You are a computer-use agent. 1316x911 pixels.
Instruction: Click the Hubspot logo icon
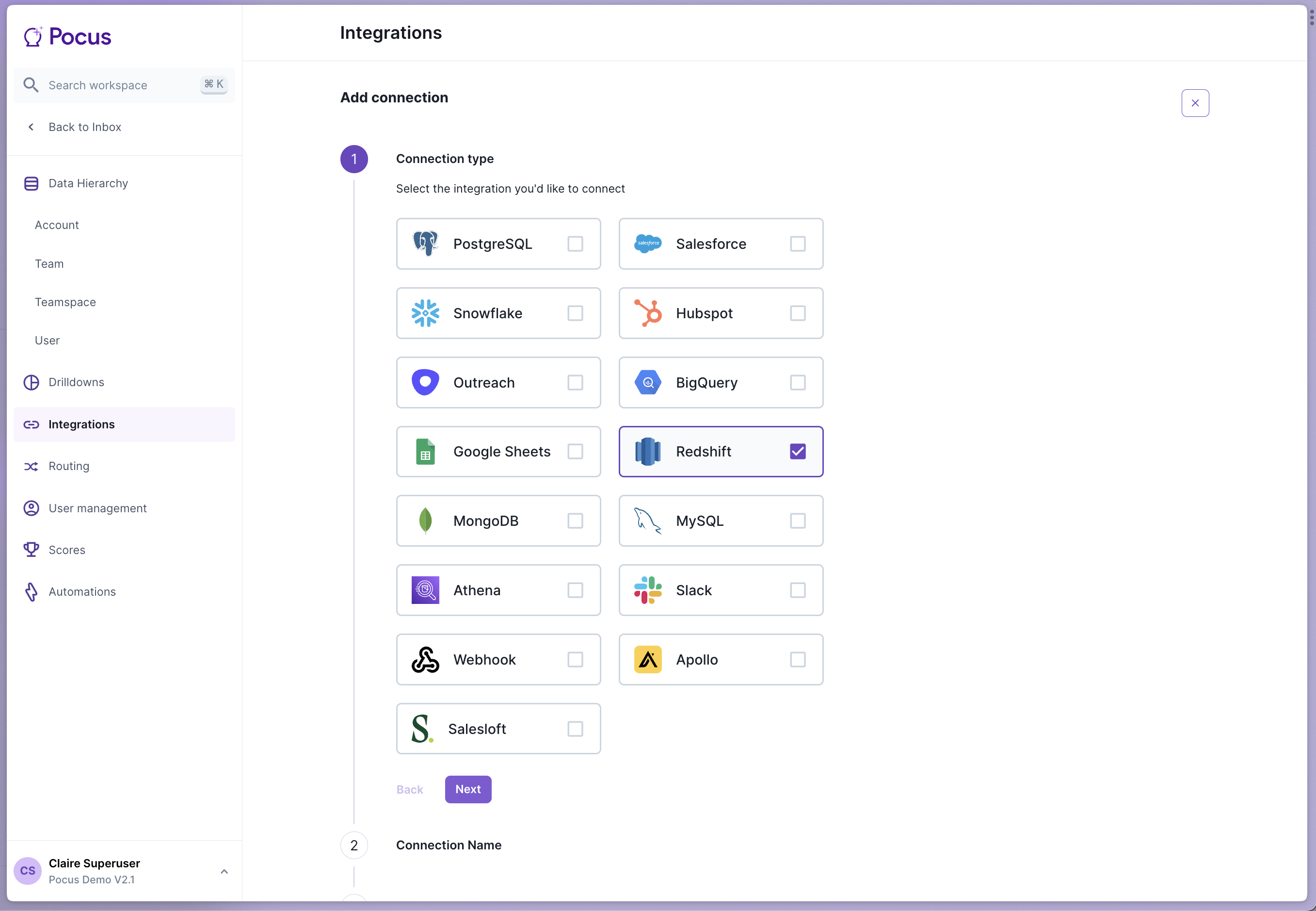point(647,313)
